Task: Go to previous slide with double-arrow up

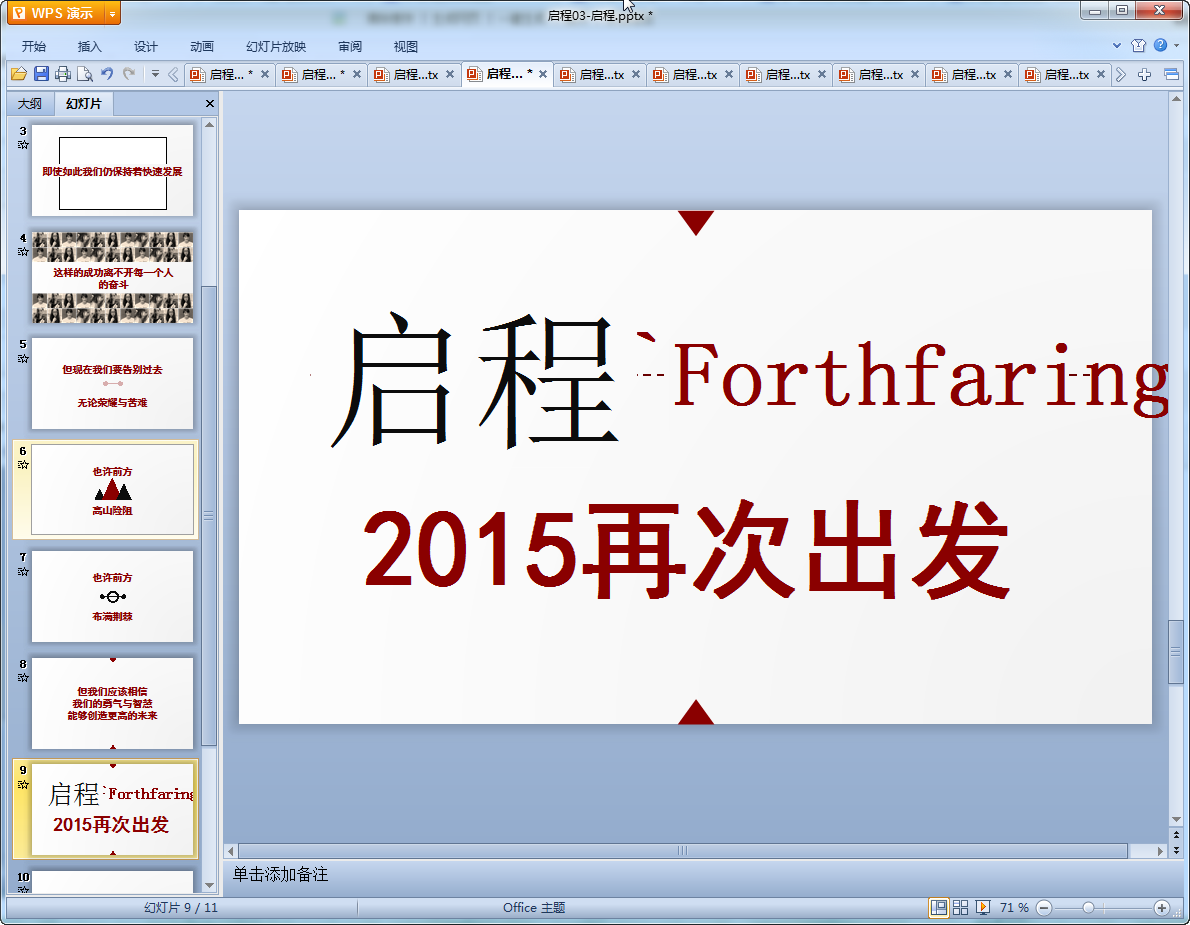Action: pyautogui.click(x=1176, y=835)
